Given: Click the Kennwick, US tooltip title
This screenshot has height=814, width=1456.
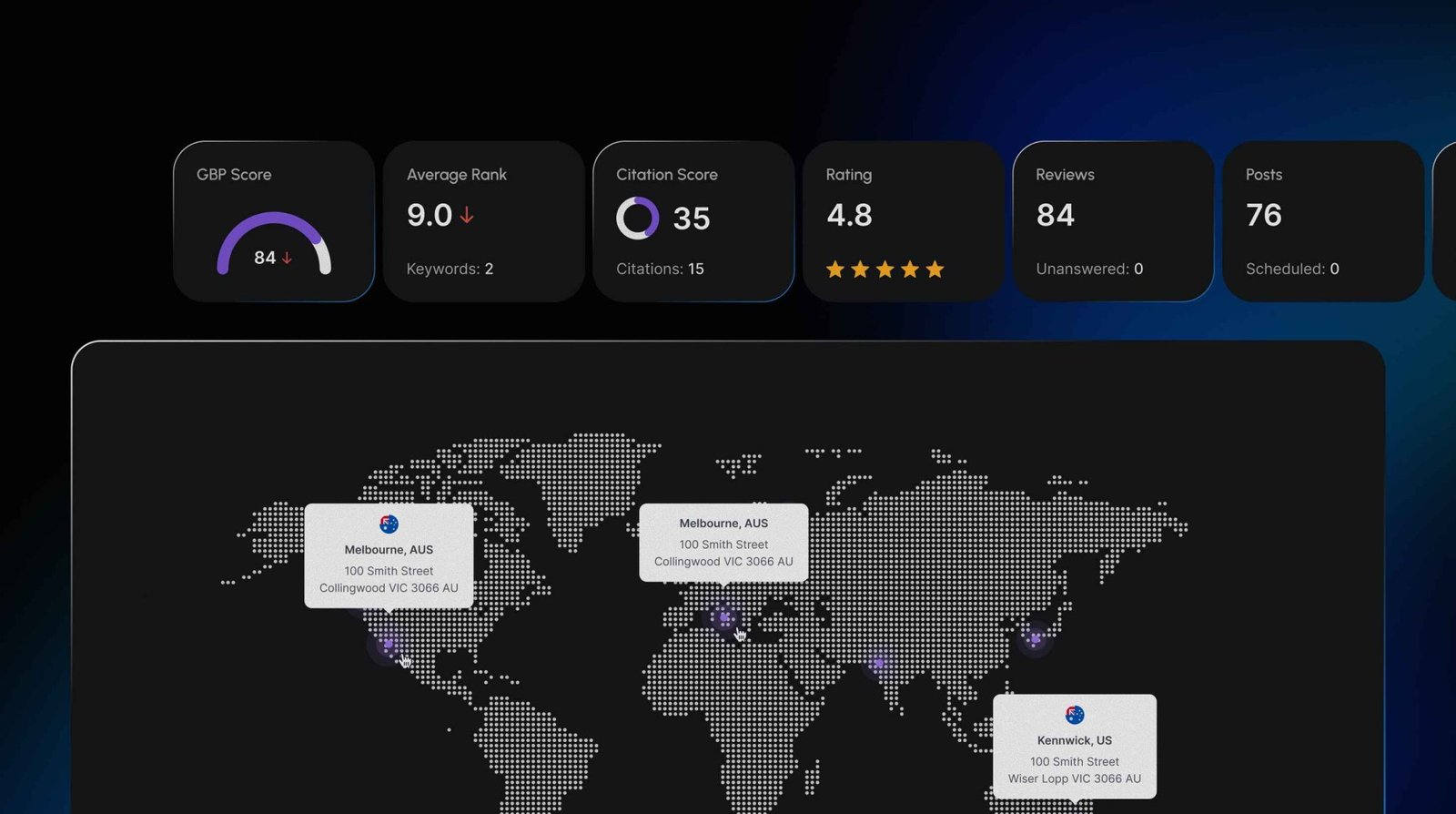Looking at the screenshot, I should click(1075, 740).
